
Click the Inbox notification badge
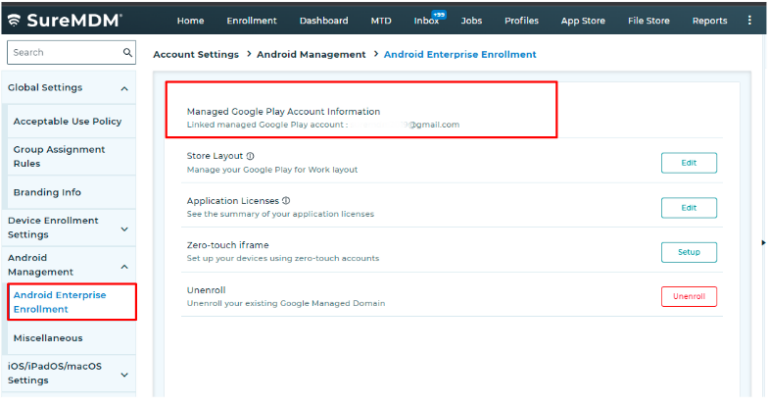coord(439,15)
